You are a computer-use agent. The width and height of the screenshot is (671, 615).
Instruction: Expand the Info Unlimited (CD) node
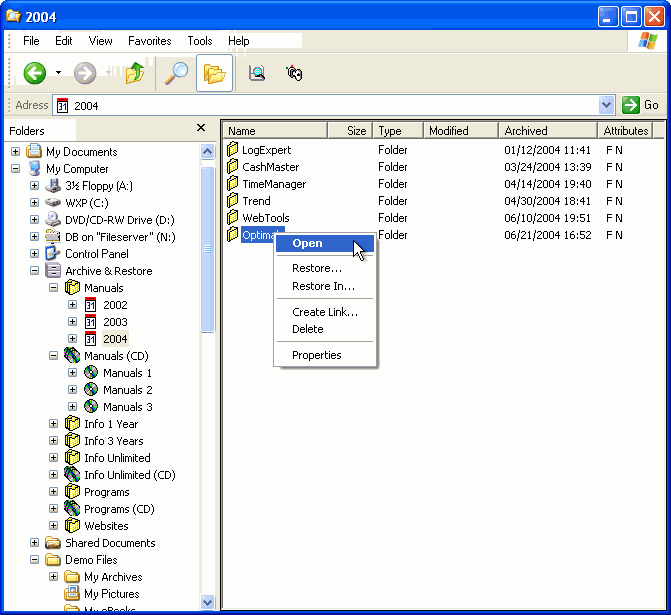(x=53, y=475)
